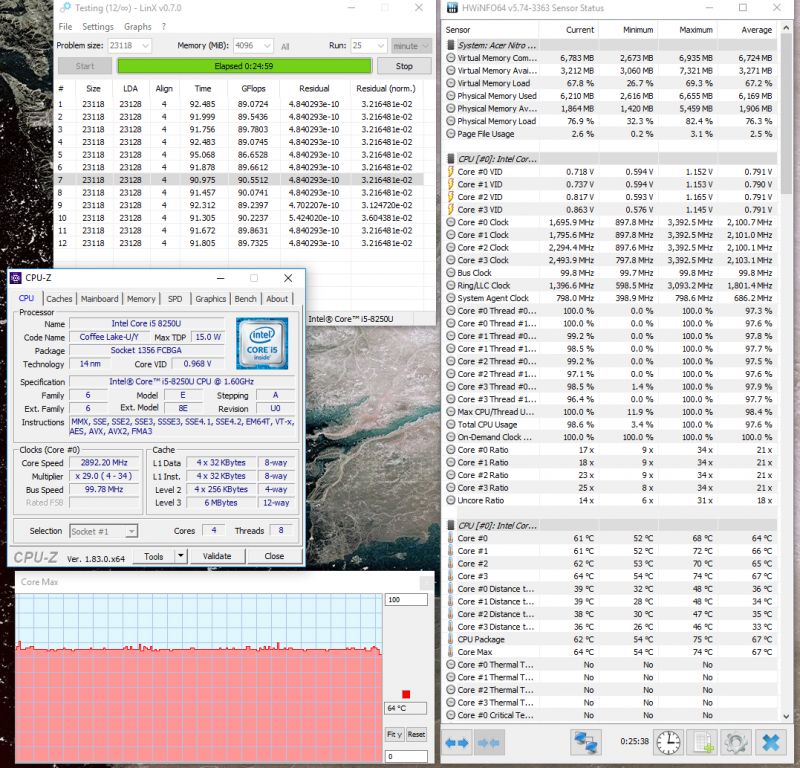Click the sensor icon beside Virtual Memory Load

(x=451, y=83)
